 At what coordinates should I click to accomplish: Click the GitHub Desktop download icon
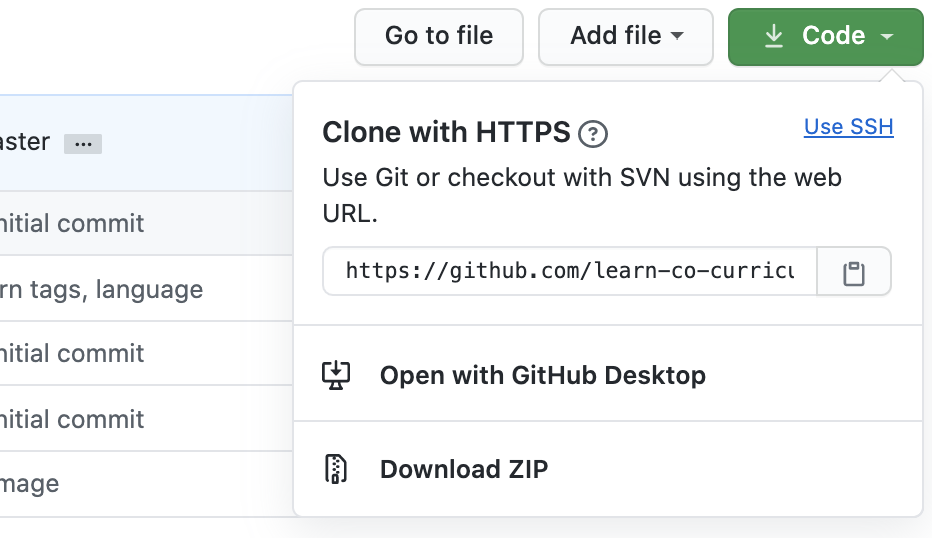(336, 375)
